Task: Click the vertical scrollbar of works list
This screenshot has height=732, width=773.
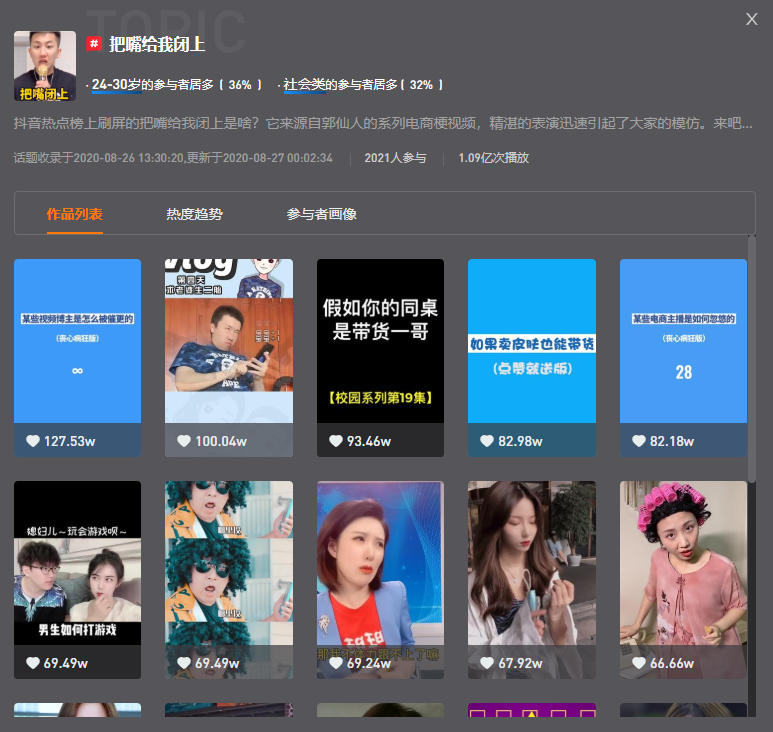Action: (x=752, y=360)
